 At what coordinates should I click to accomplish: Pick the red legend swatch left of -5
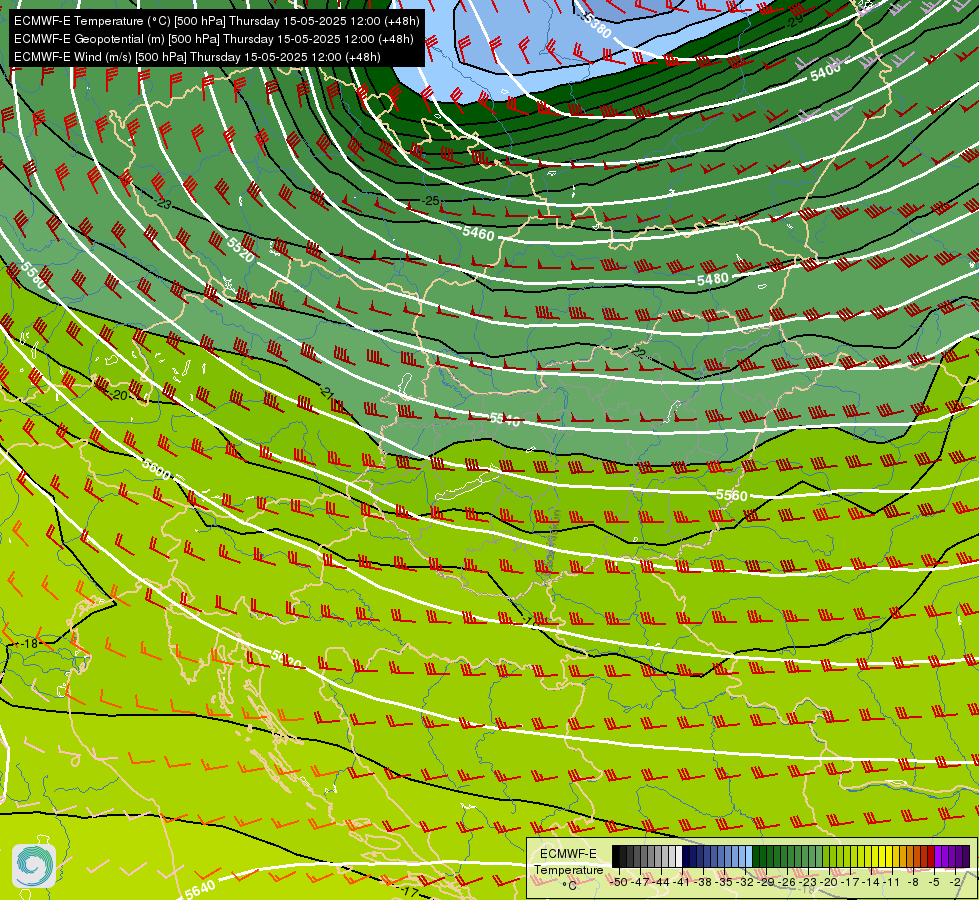930,856
